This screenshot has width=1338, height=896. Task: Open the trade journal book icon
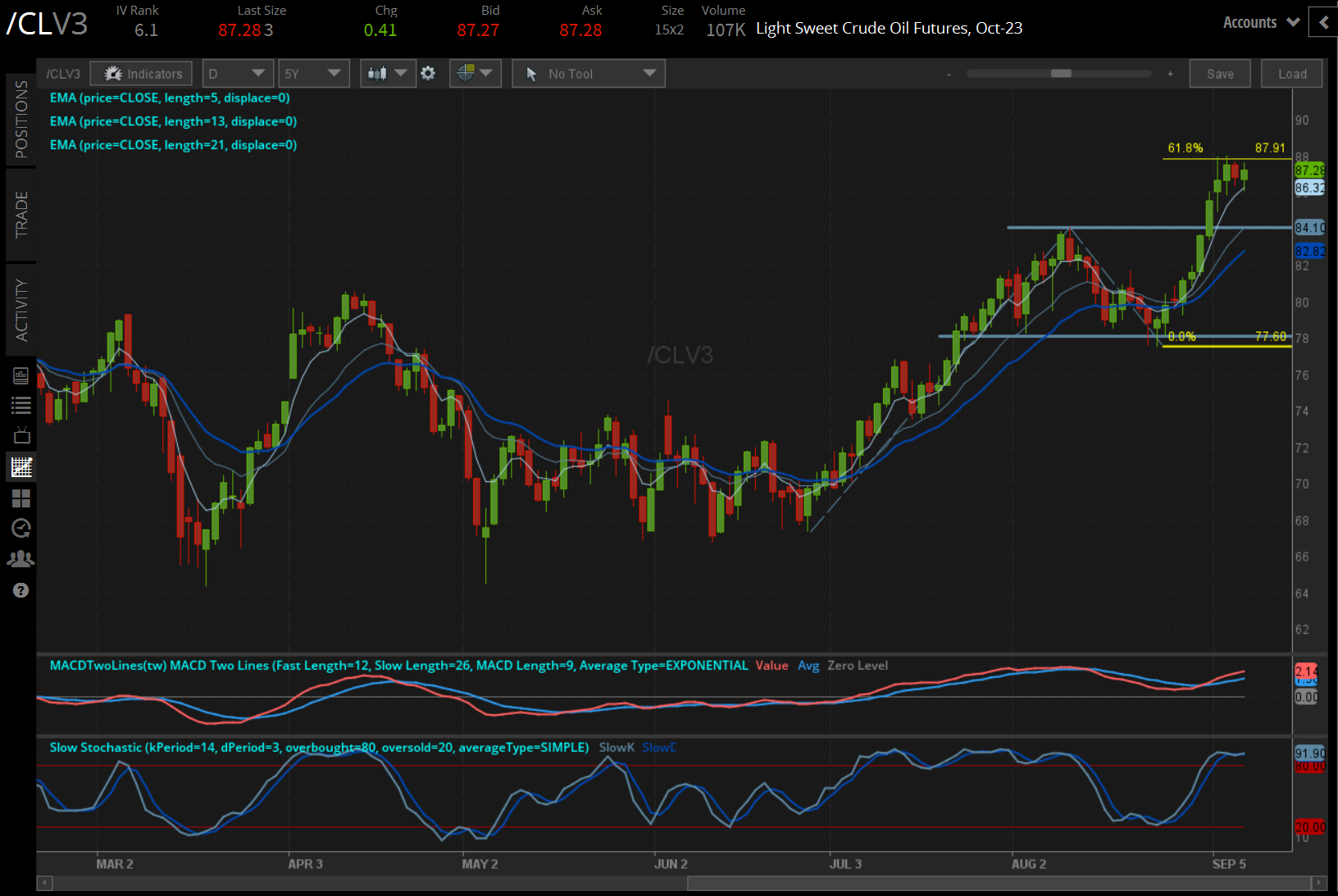click(20, 375)
